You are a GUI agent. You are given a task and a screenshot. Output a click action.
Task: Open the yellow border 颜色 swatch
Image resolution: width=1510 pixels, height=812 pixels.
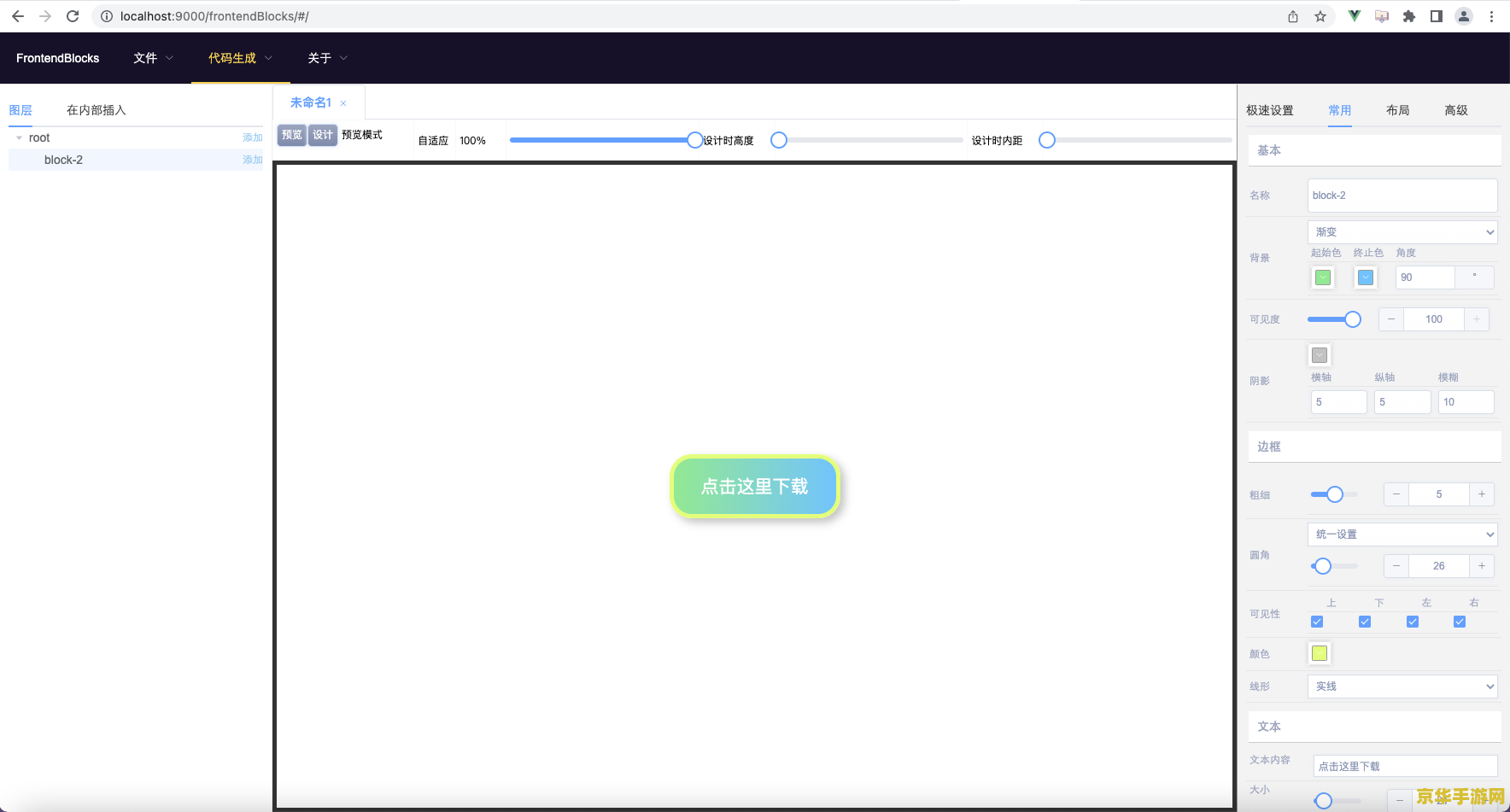pos(1320,653)
